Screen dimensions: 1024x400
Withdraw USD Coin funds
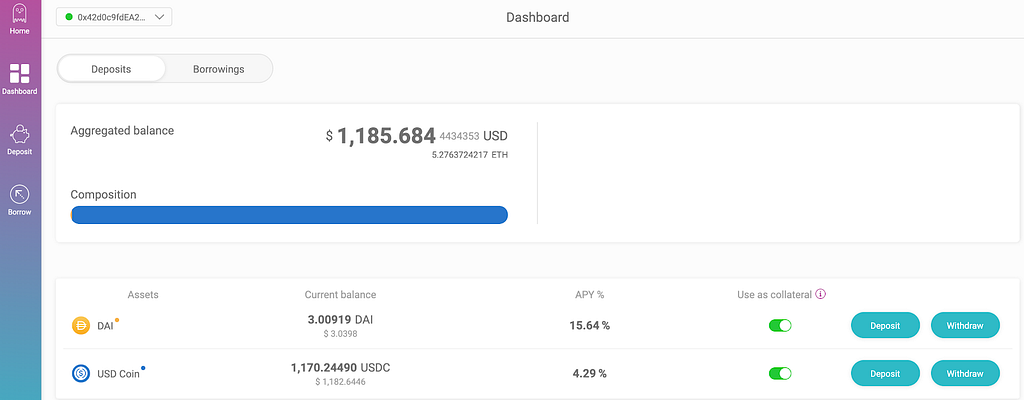click(x=965, y=374)
